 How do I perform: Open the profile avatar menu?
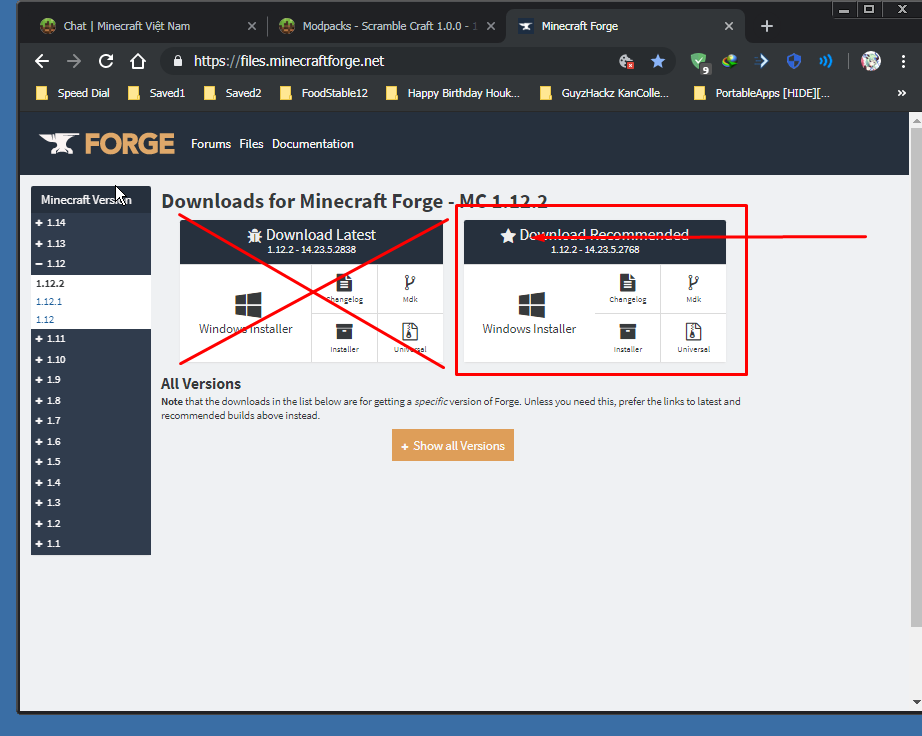(x=871, y=61)
